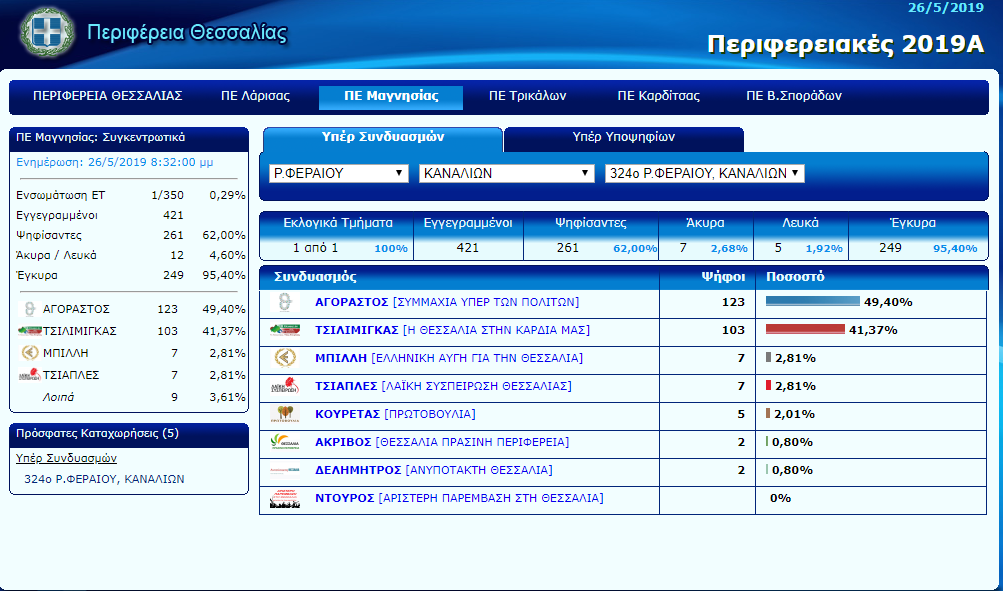Viewport: 1003px width, 591px height.
Task: Click the ΝΤΟΥΡΟΣ party logo in results table
Action: [x=284, y=498]
